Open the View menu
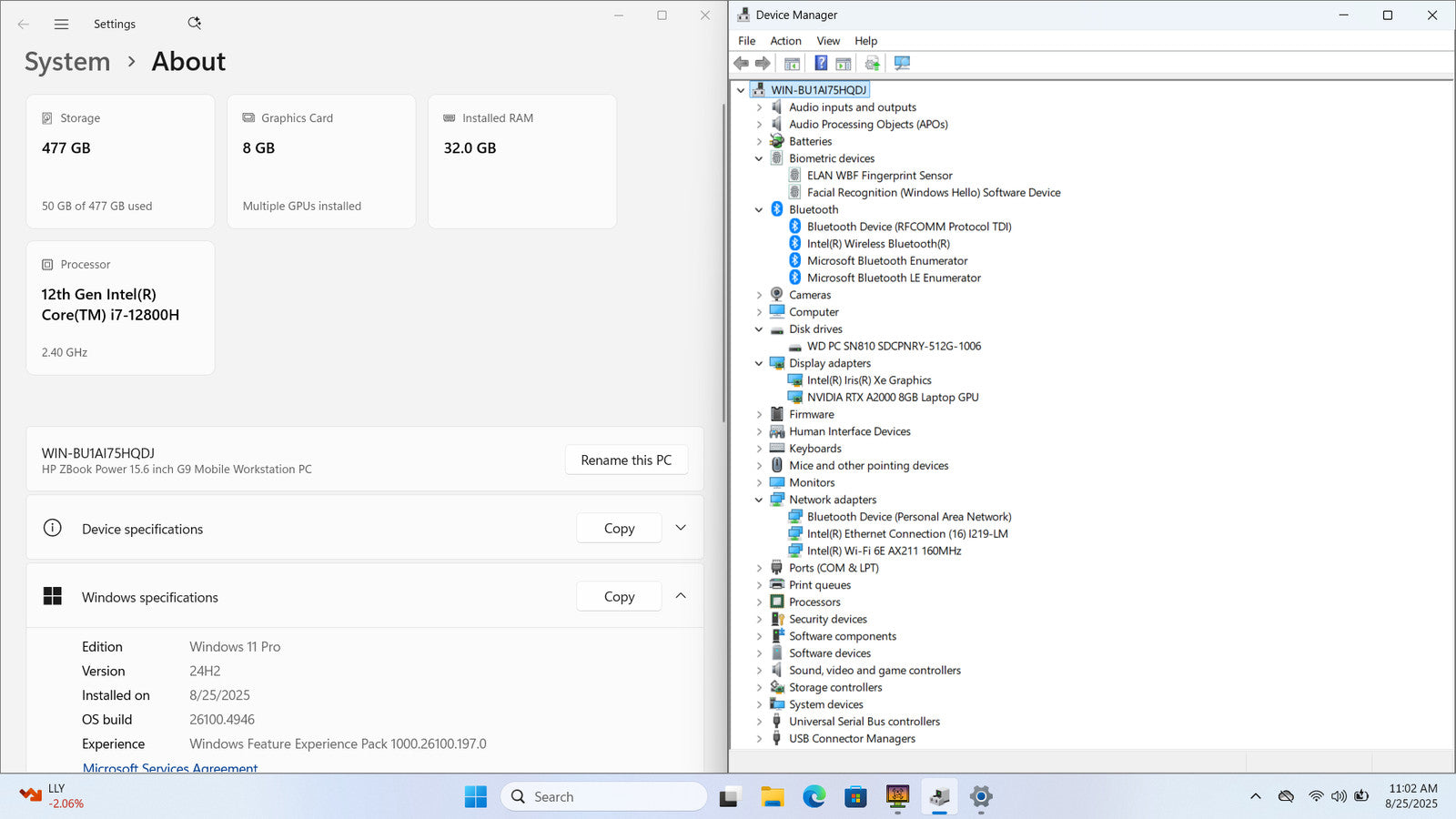This screenshot has height=819, width=1456. coord(828,41)
